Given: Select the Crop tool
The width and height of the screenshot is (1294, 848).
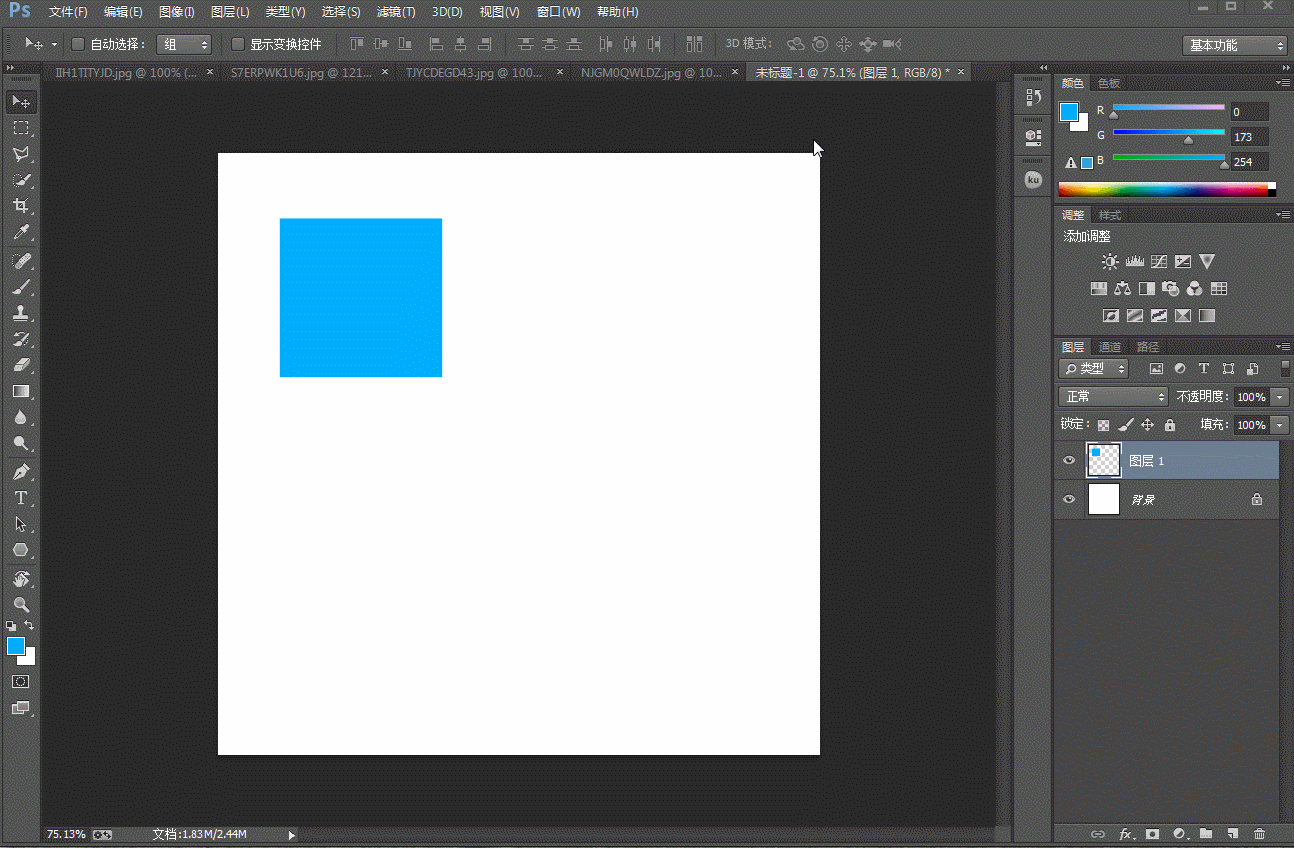Looking at the screenshot, I should tap(20, 206).
